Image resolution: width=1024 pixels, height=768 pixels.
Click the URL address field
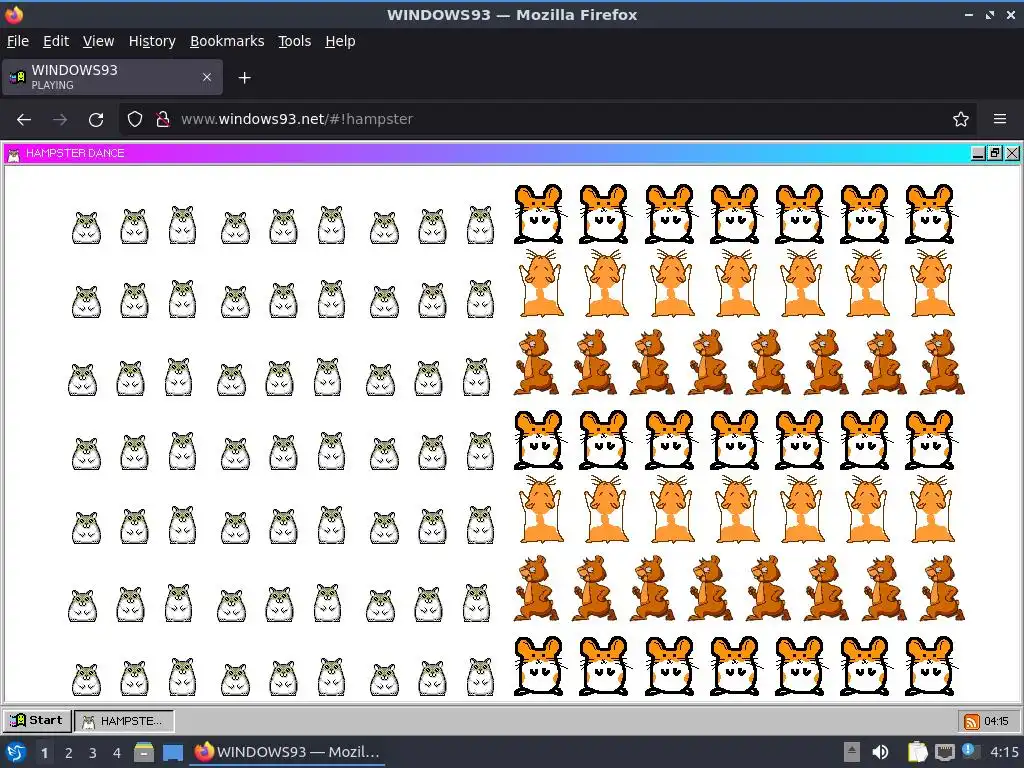pyautogui.click(x=549, y=120)
